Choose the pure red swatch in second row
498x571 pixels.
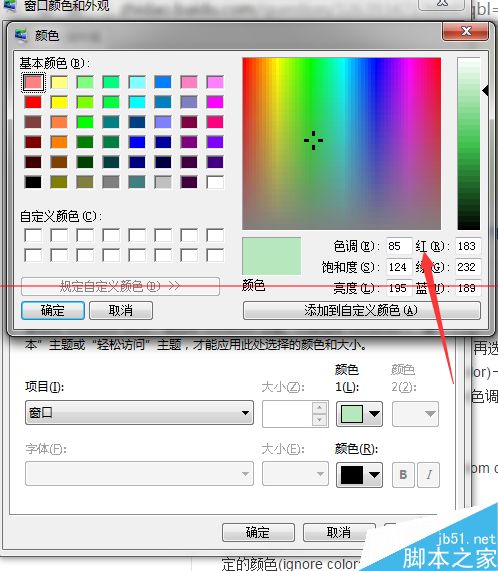pyautogui.click(x=33, y=102)
